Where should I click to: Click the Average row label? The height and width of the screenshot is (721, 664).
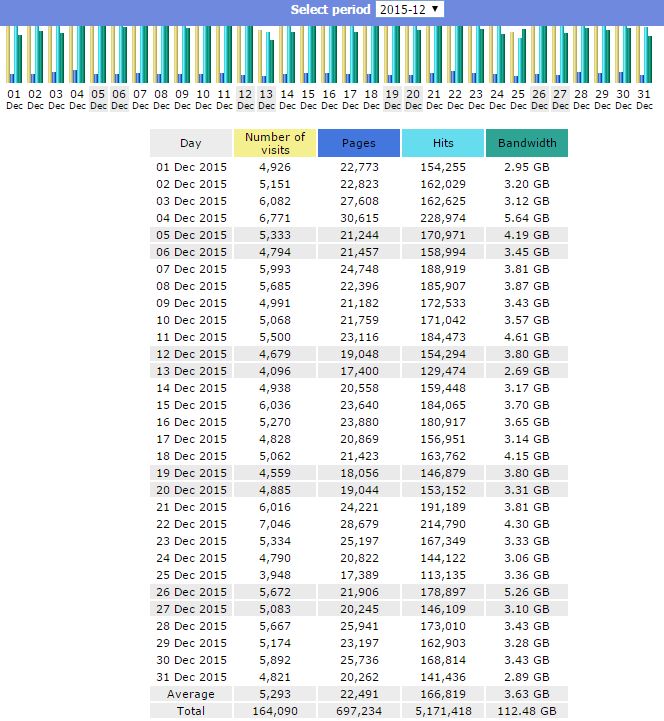pos(191,694)
